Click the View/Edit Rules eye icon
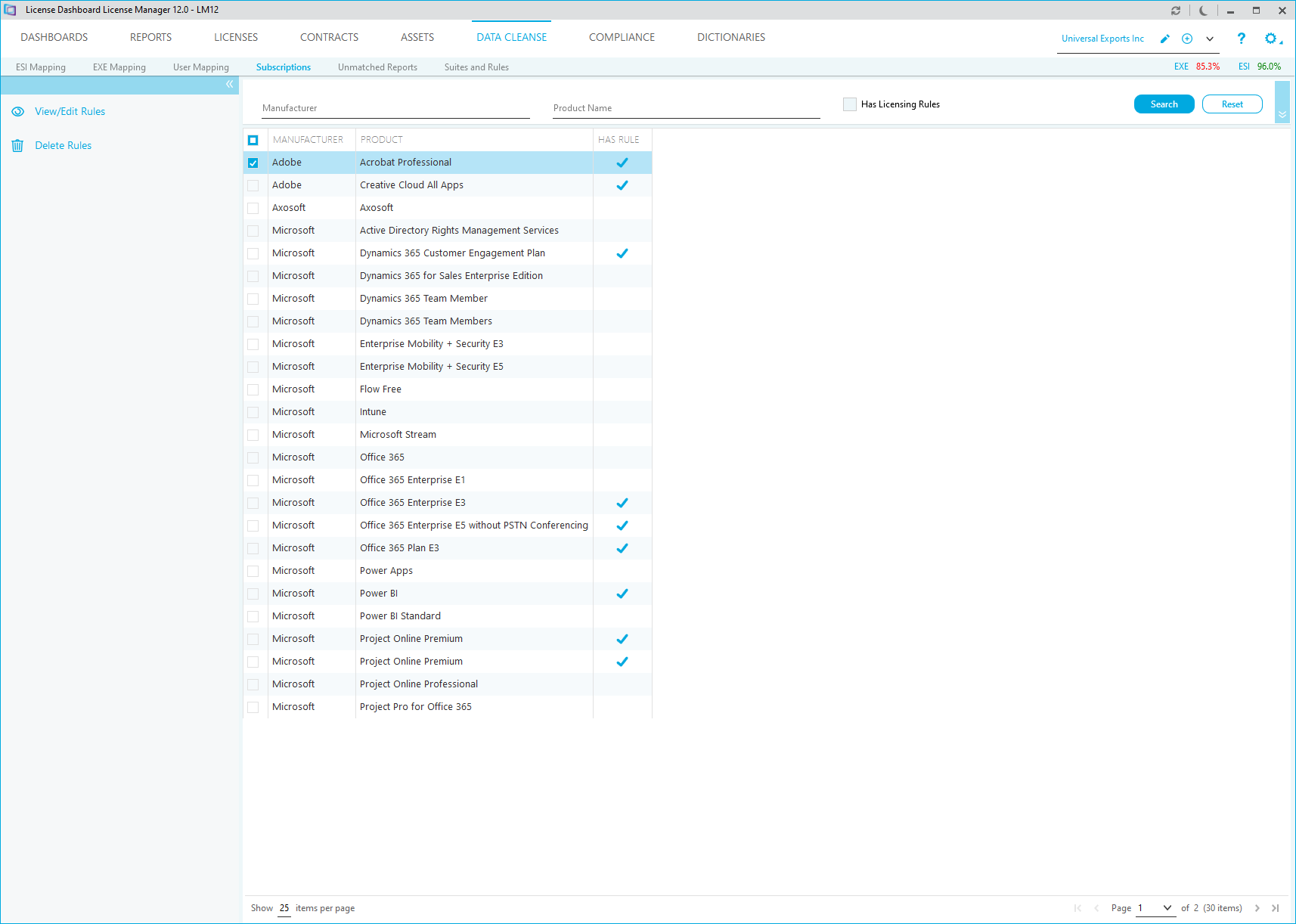Screen dimensions: 1296x924 (17, 112)
